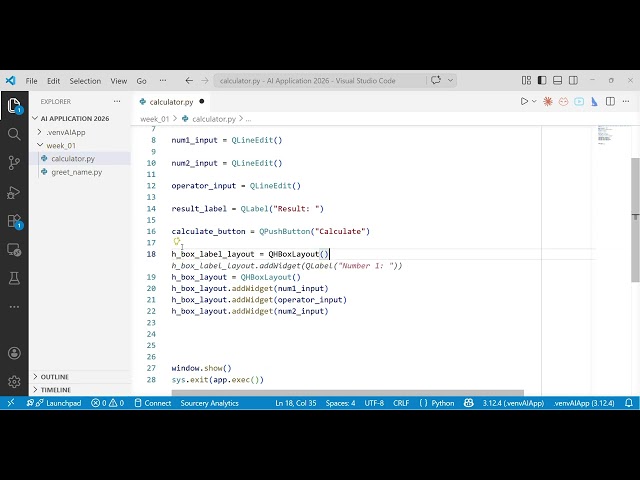This screenshot has height=480, width=640.
Task: Show additional activity bar views ellipsis
Action: tap(14, 307)
